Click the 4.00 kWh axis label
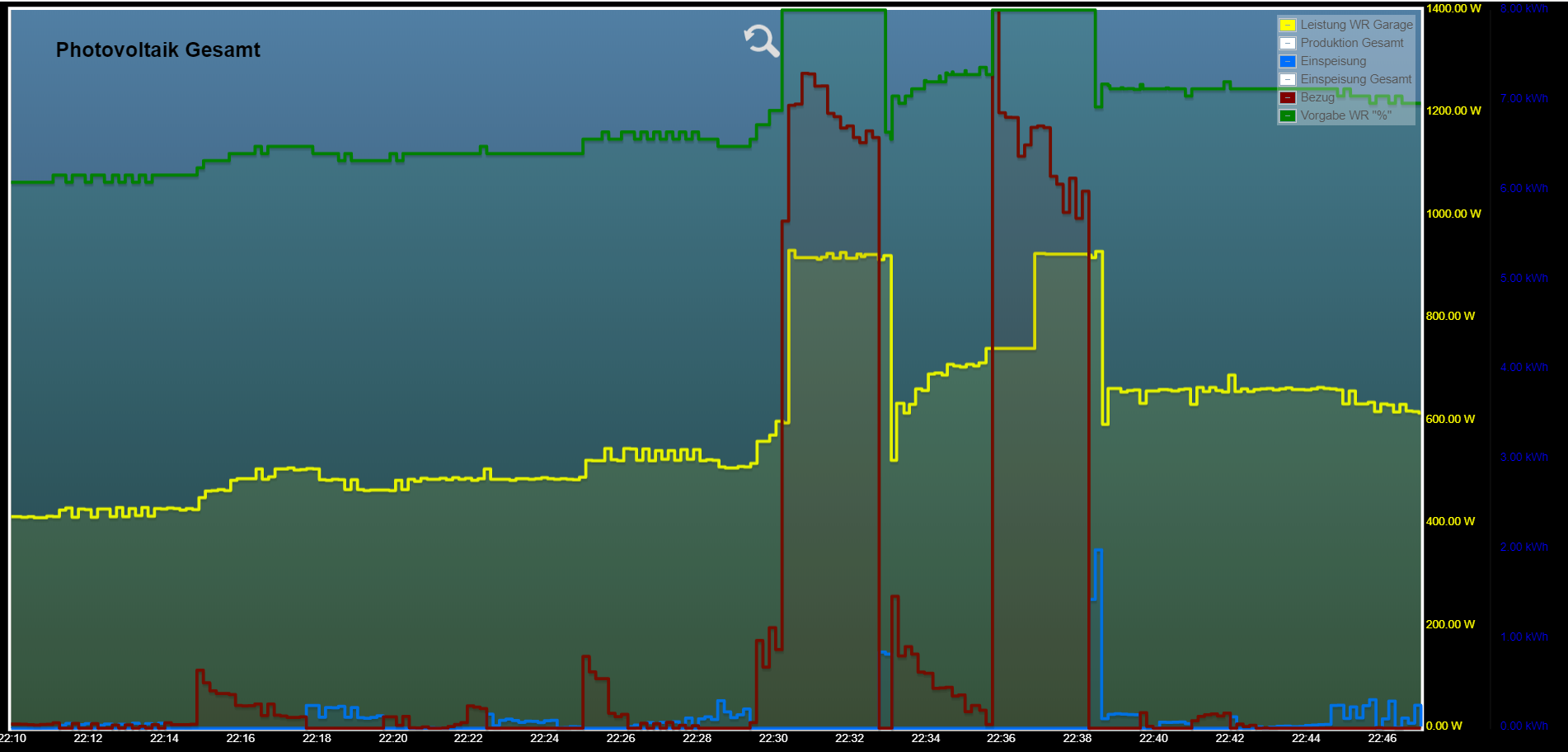The width and height of the screenshot is (1568, 752). [x=1524, y=367]
